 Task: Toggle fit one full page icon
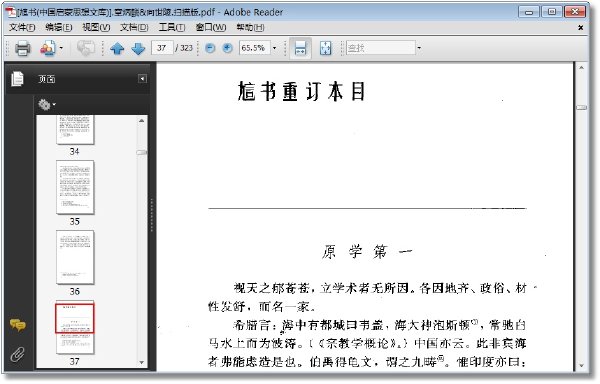[x=325, y=48]
